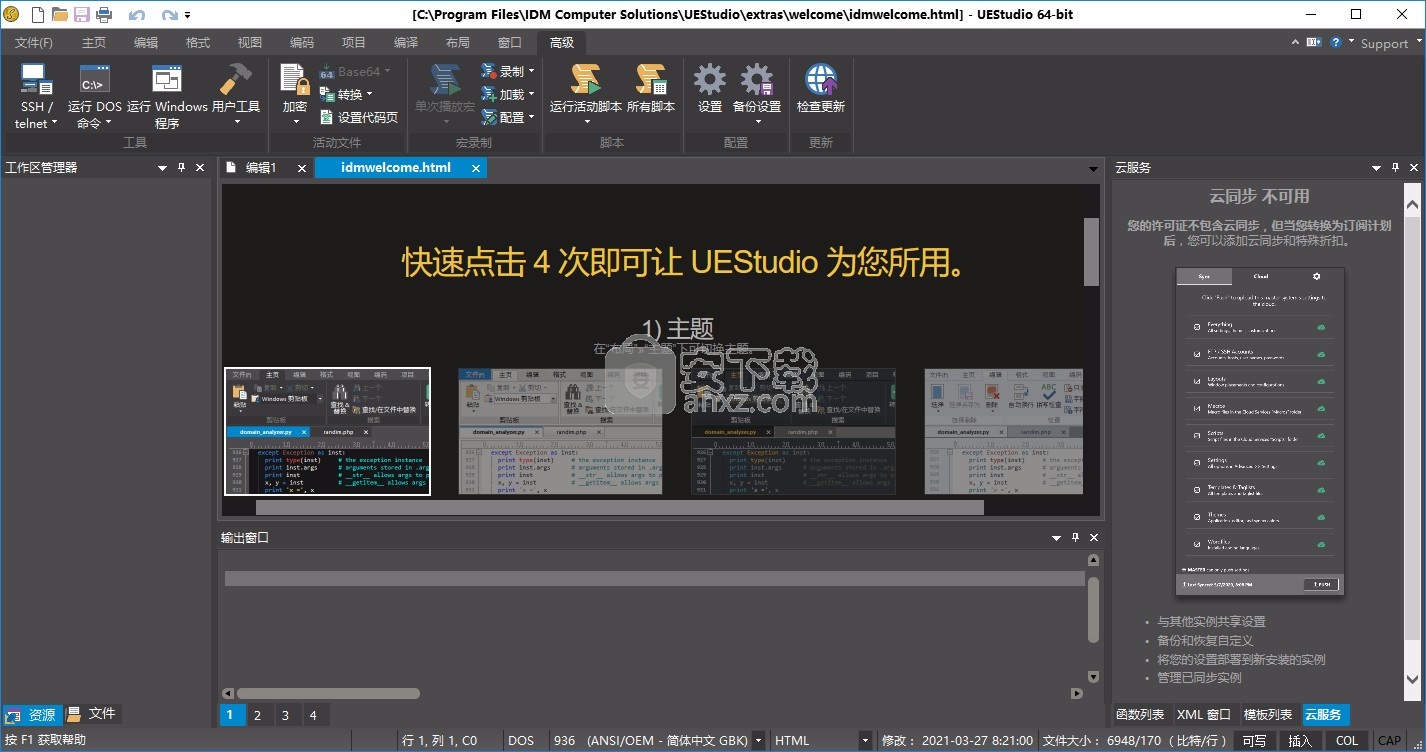Open the backup settings gear
This screenshot has height=752, width=1426.
tap(757, 95)
